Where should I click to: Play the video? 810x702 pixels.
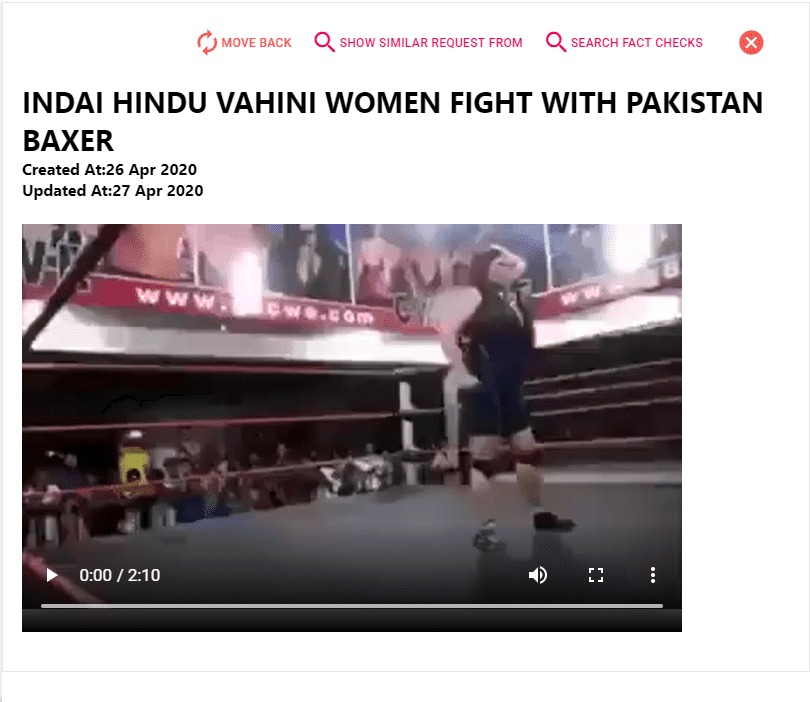point(52,575)
